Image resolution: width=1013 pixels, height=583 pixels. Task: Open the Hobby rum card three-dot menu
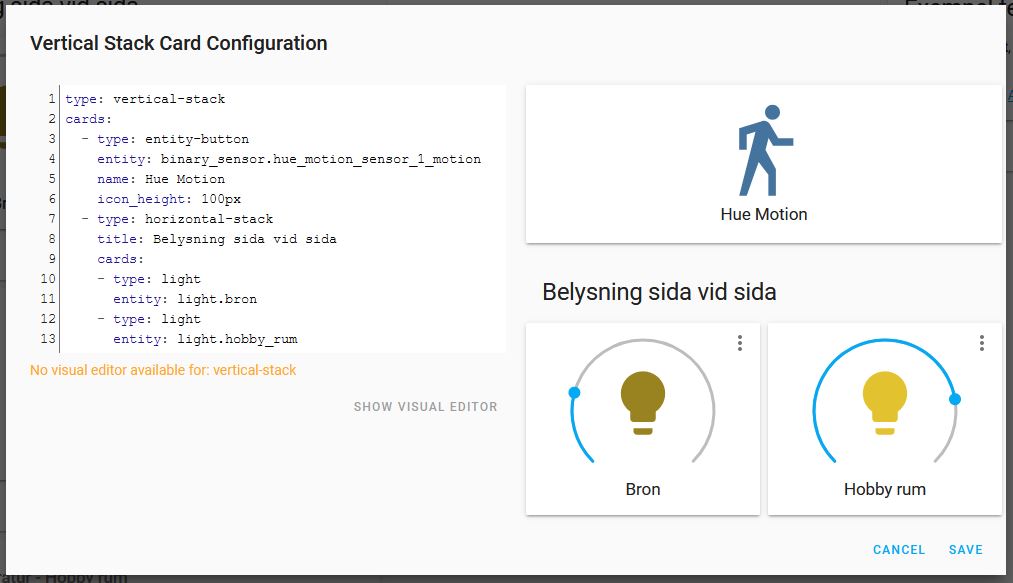(981, 343)
